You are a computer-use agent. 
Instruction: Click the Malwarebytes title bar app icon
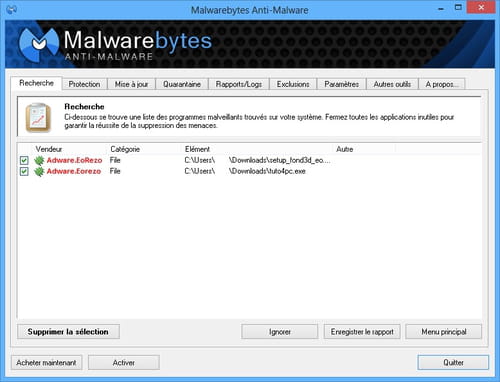click(11, 9)
